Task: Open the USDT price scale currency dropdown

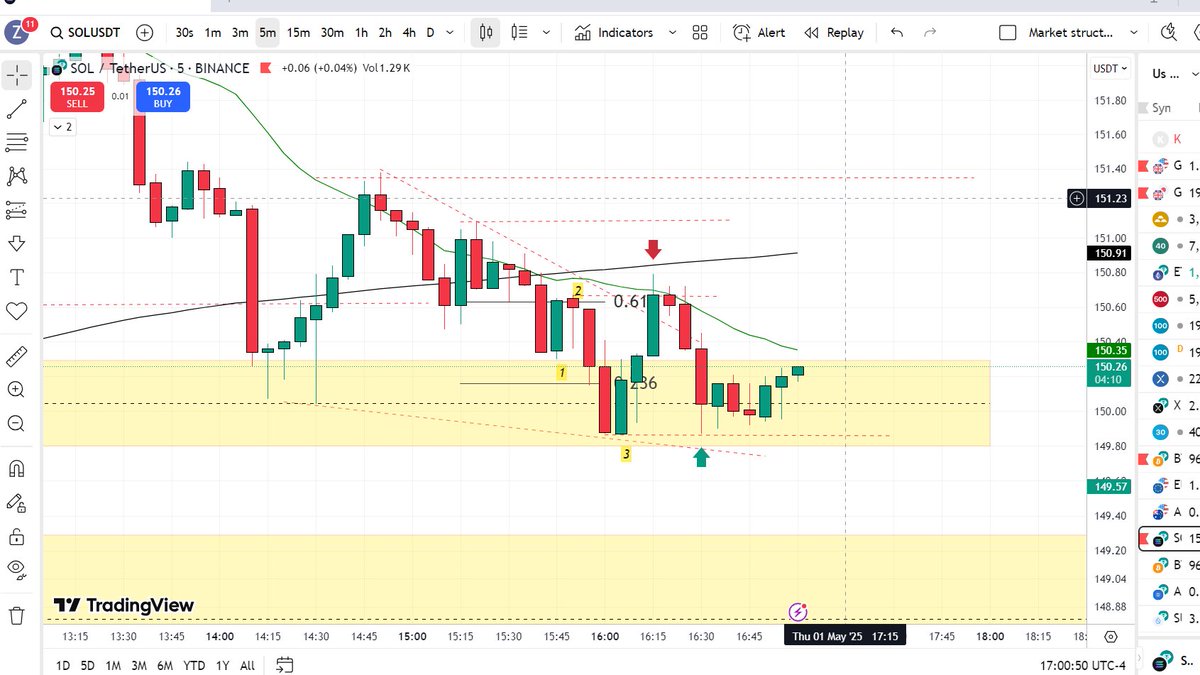Action: [x=1110, y=69]
